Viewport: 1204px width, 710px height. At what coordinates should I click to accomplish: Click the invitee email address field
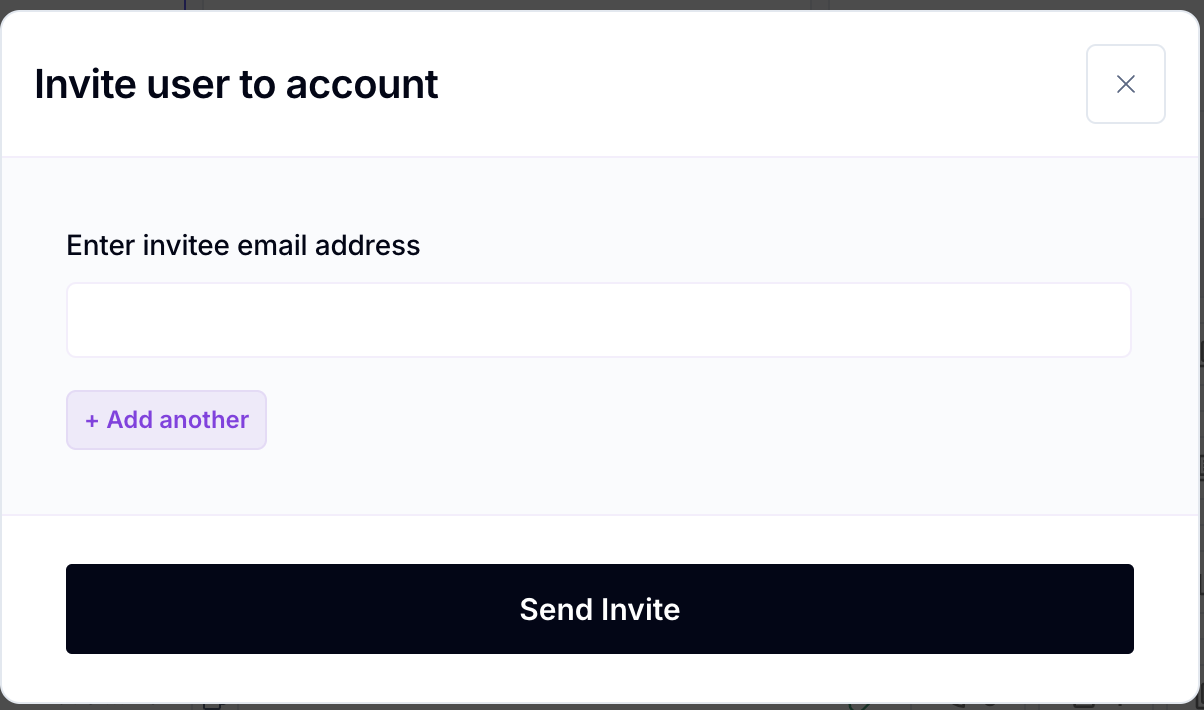pos(598,320)
